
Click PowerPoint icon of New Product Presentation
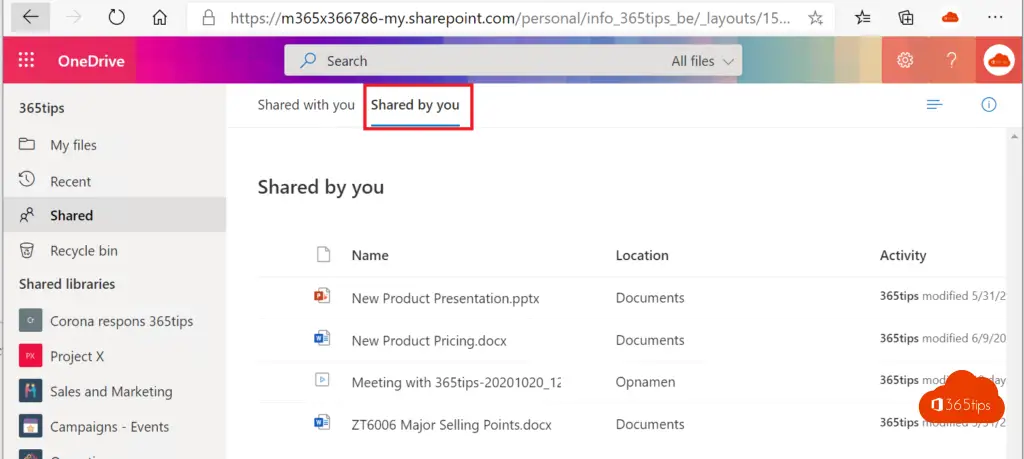click(322, 296)
